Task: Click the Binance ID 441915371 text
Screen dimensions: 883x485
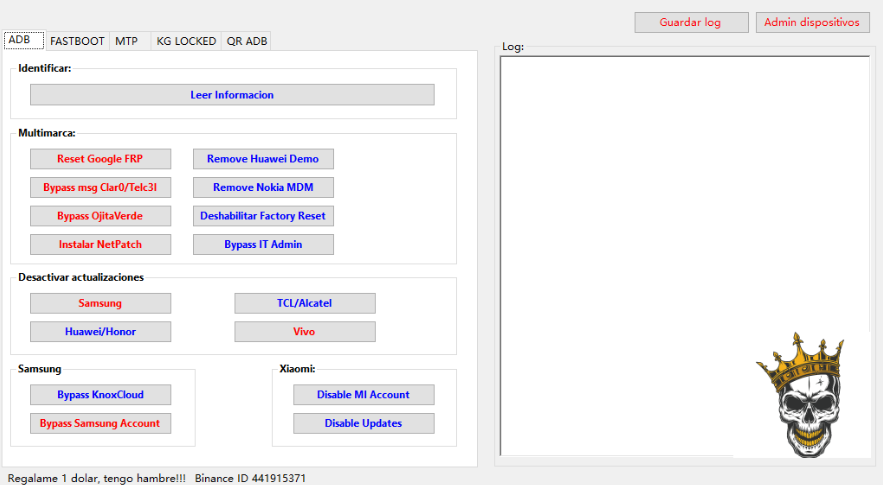Action: tap(250, 478)
